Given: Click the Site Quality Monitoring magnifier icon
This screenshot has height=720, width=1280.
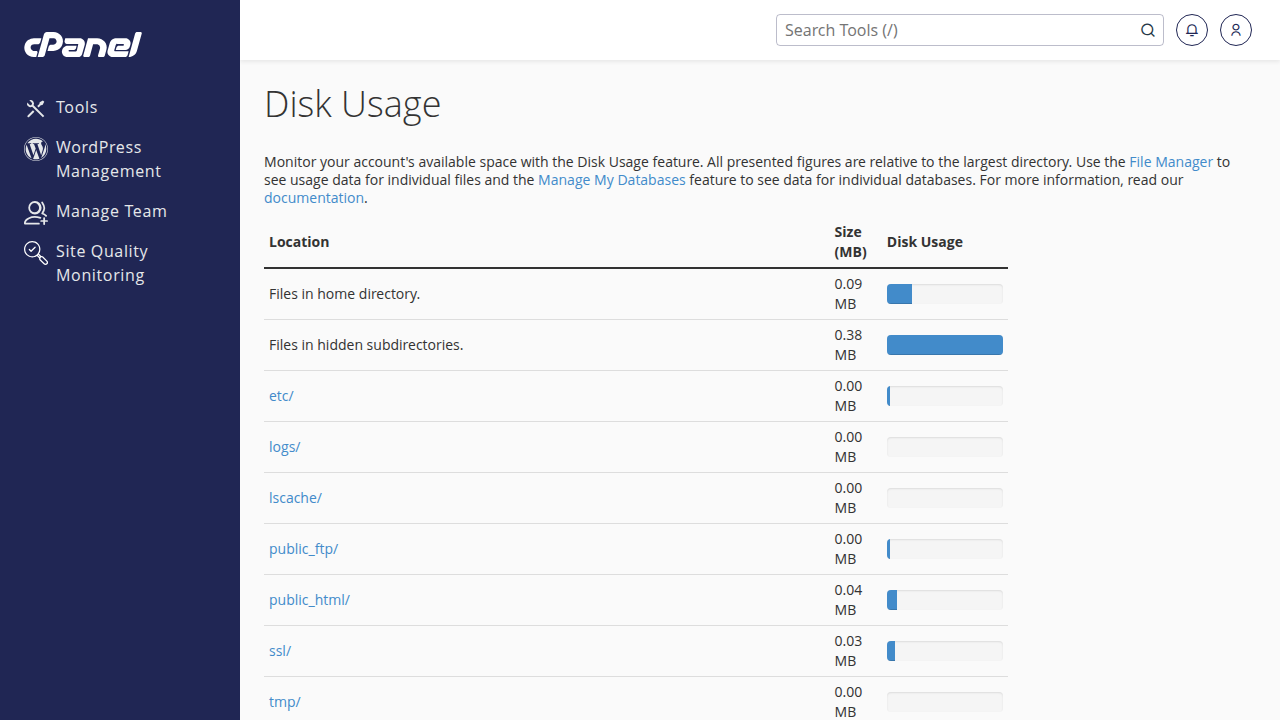Looking at the screenshot, I should click(x=36, y=253).
